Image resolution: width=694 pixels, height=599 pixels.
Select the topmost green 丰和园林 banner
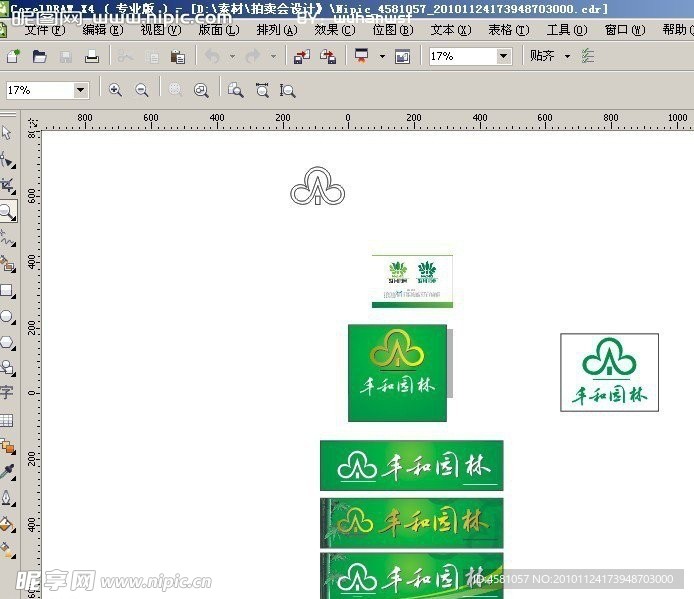(412, 465)
